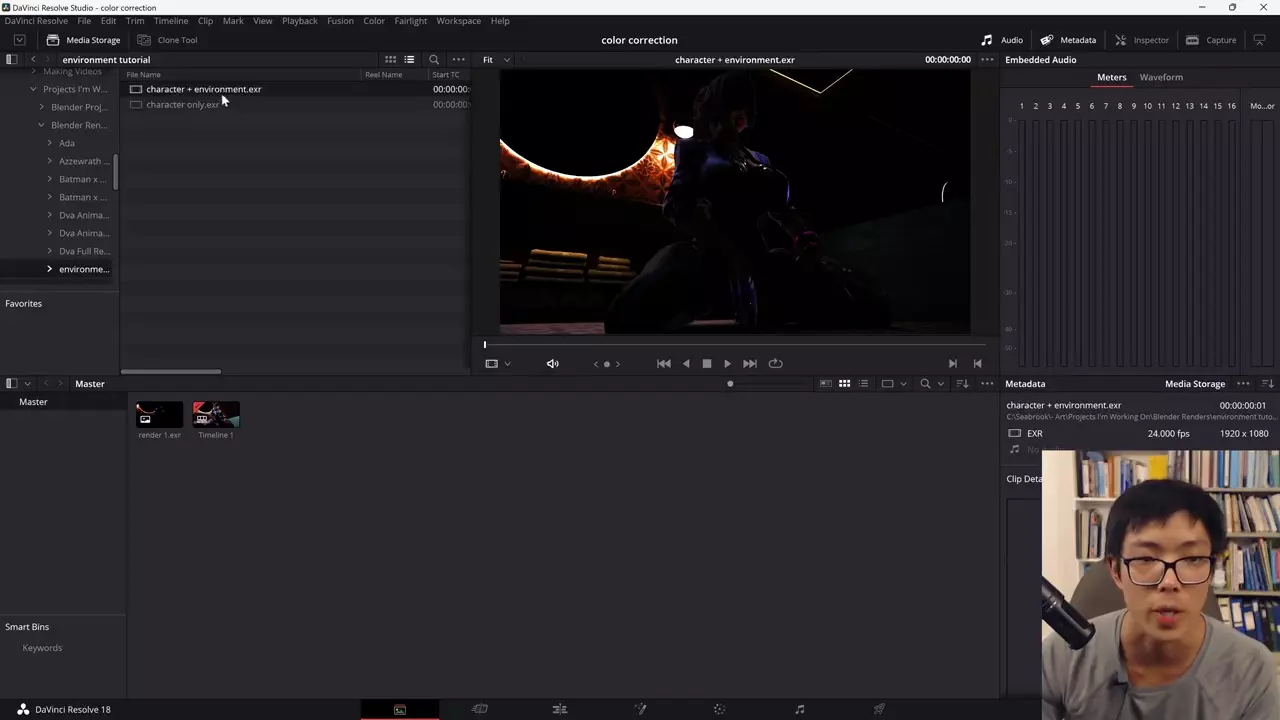Go to the Fairlight music note page

(x=799, y=709)
